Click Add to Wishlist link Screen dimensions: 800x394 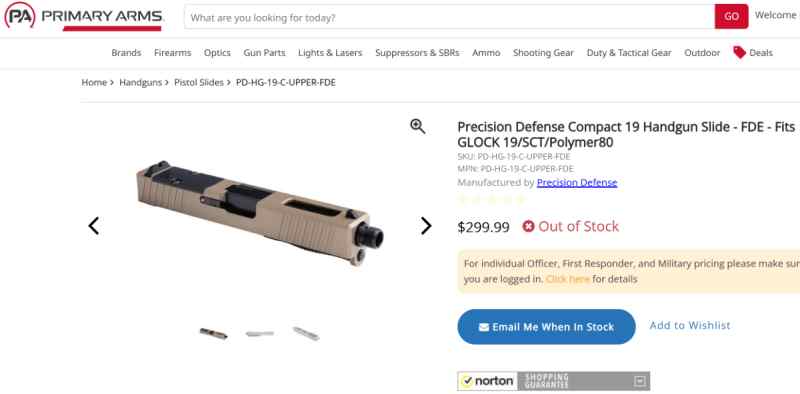click(690, 325)
